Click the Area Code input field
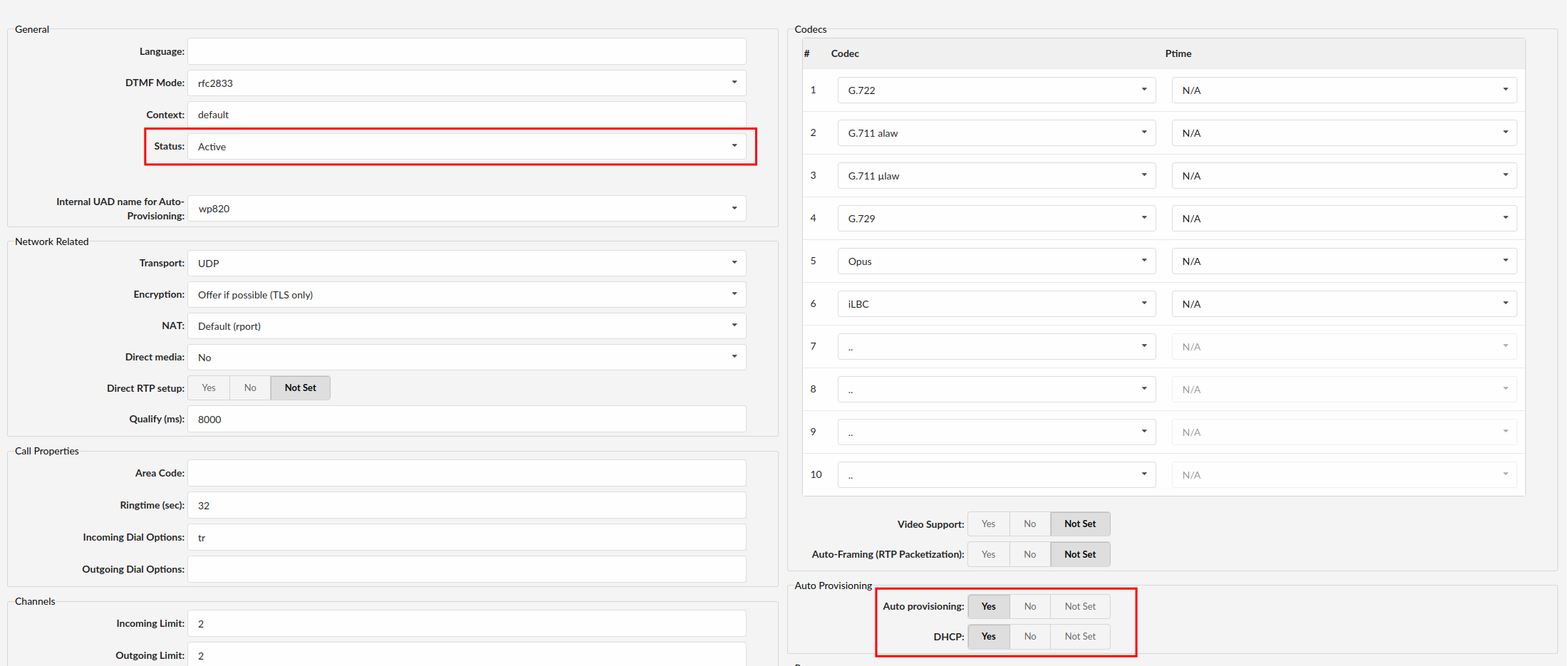 pos(467,474)
